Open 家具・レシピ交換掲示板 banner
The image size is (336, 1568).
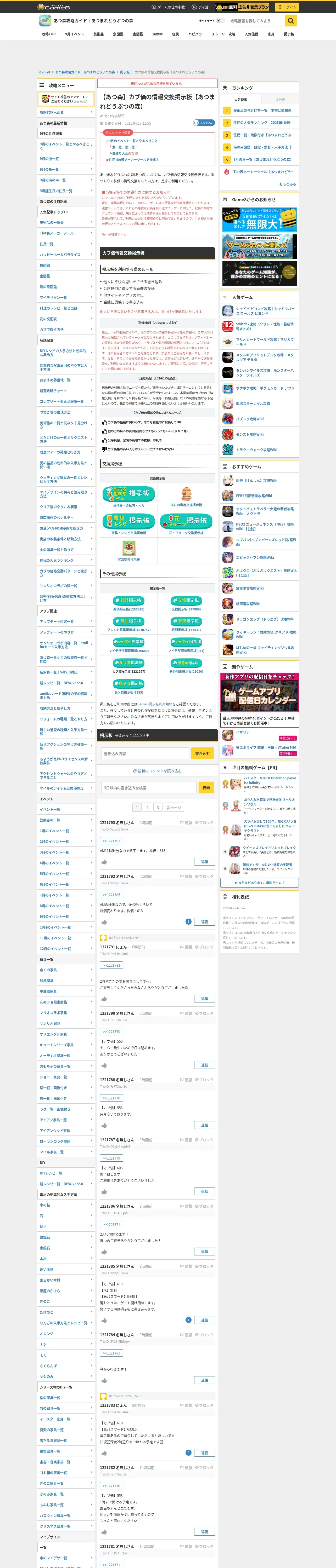point(129,521)
